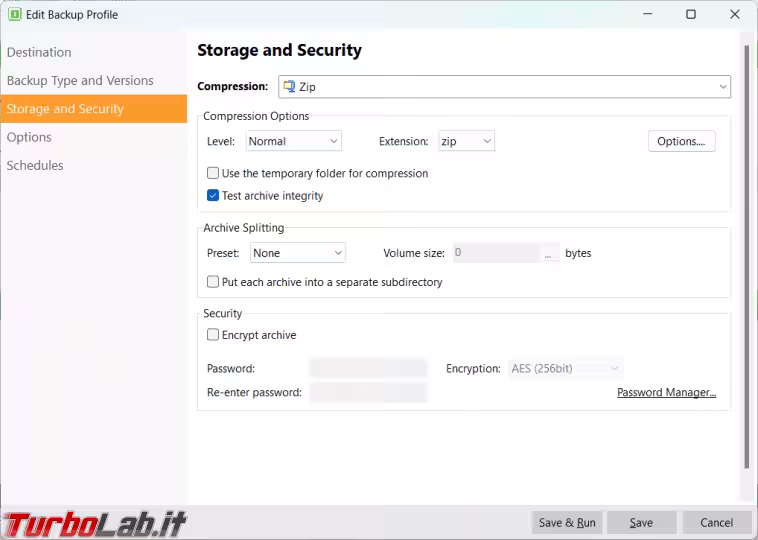This screenshot has height=540, width=758.
Task: Open the Schedules section
Action: [x=35, y=165]
